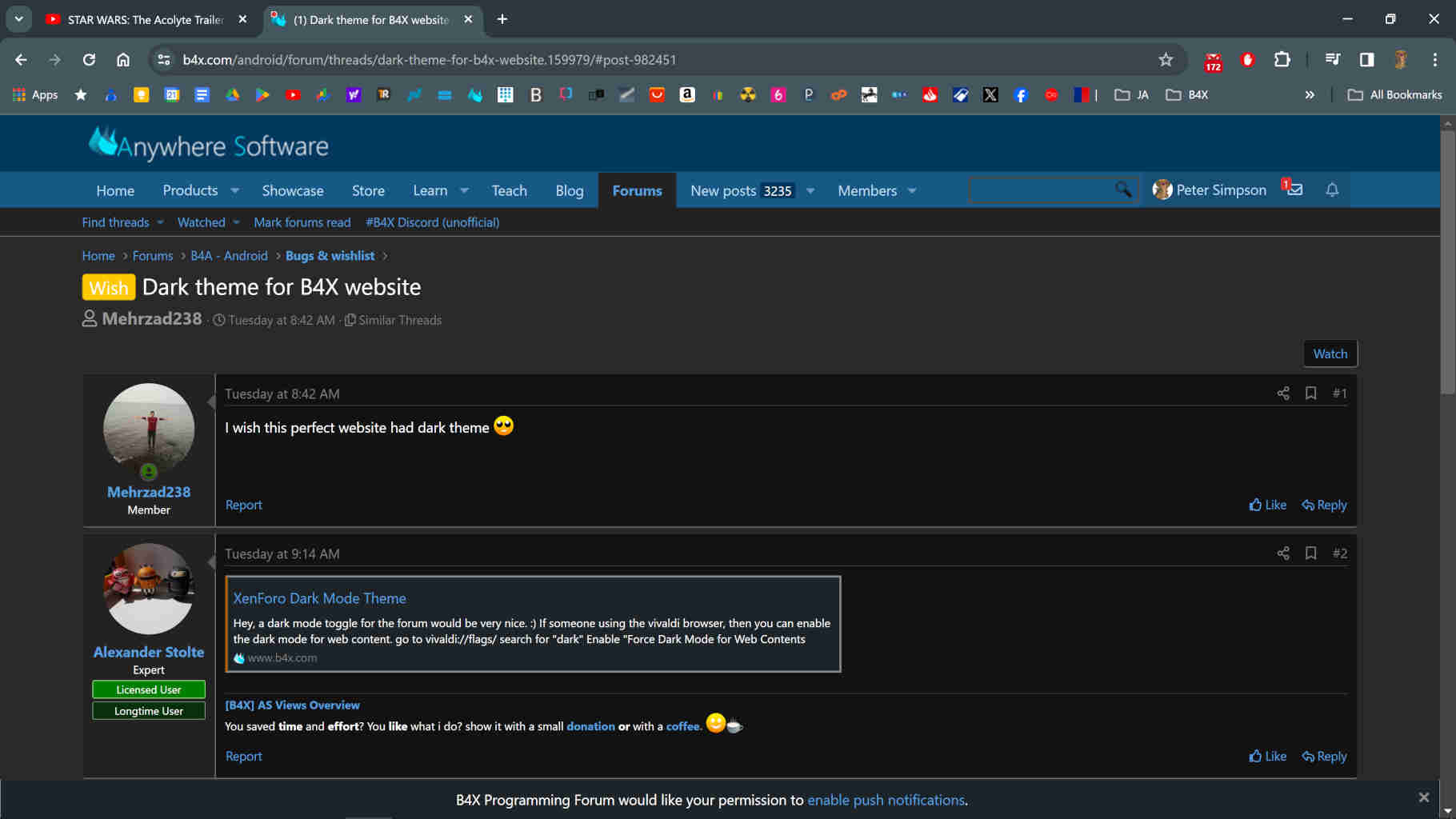Viewport: 1456px width, 819px height.
Task: Expand the Members dropdown arrow
Action: (x=912, y=190)
